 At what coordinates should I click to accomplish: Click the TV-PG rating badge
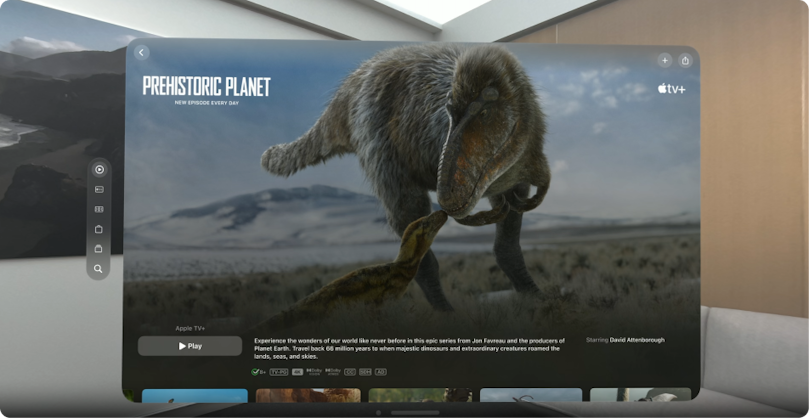[279, 372]
